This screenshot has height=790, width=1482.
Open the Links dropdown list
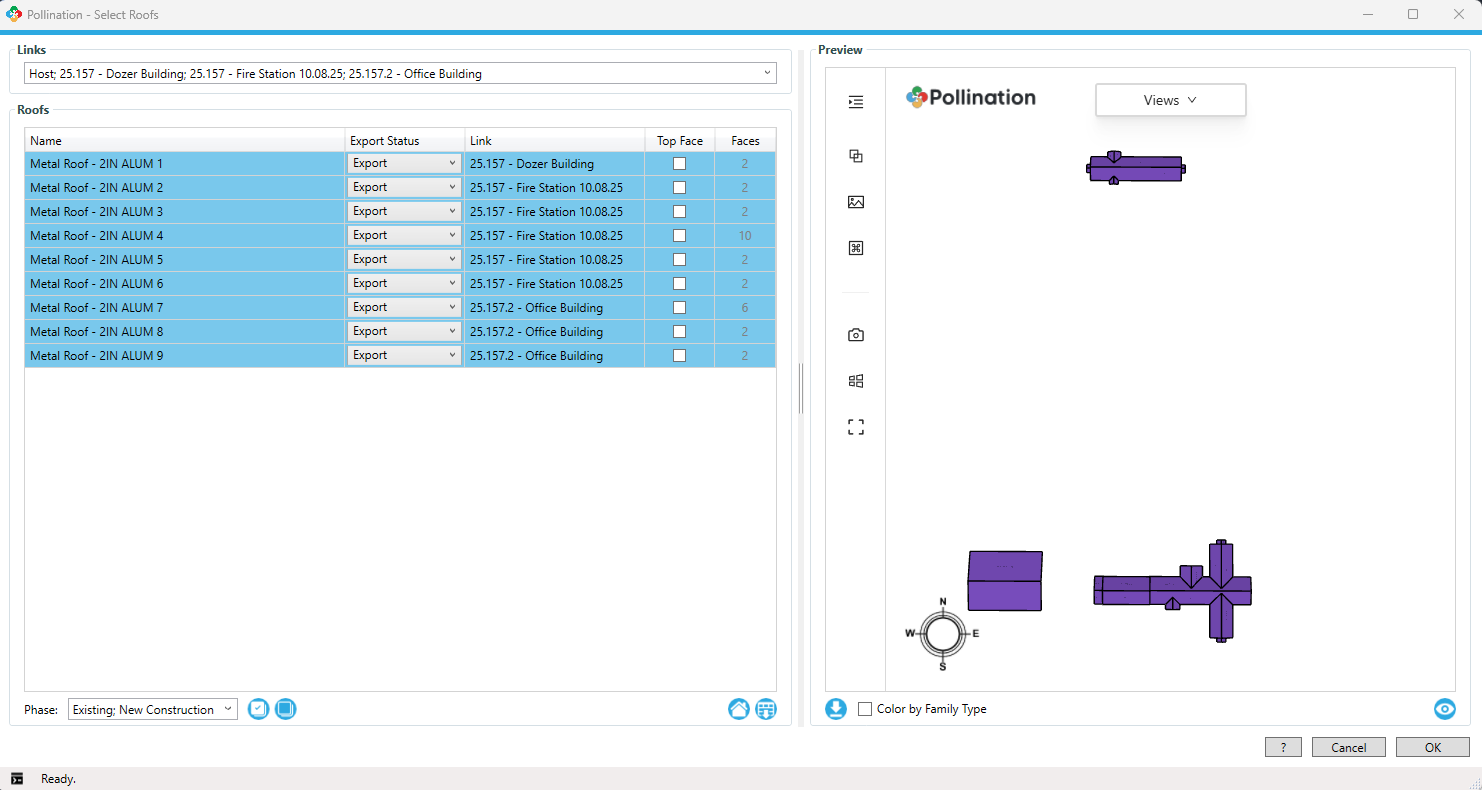(x=767, y=73)
